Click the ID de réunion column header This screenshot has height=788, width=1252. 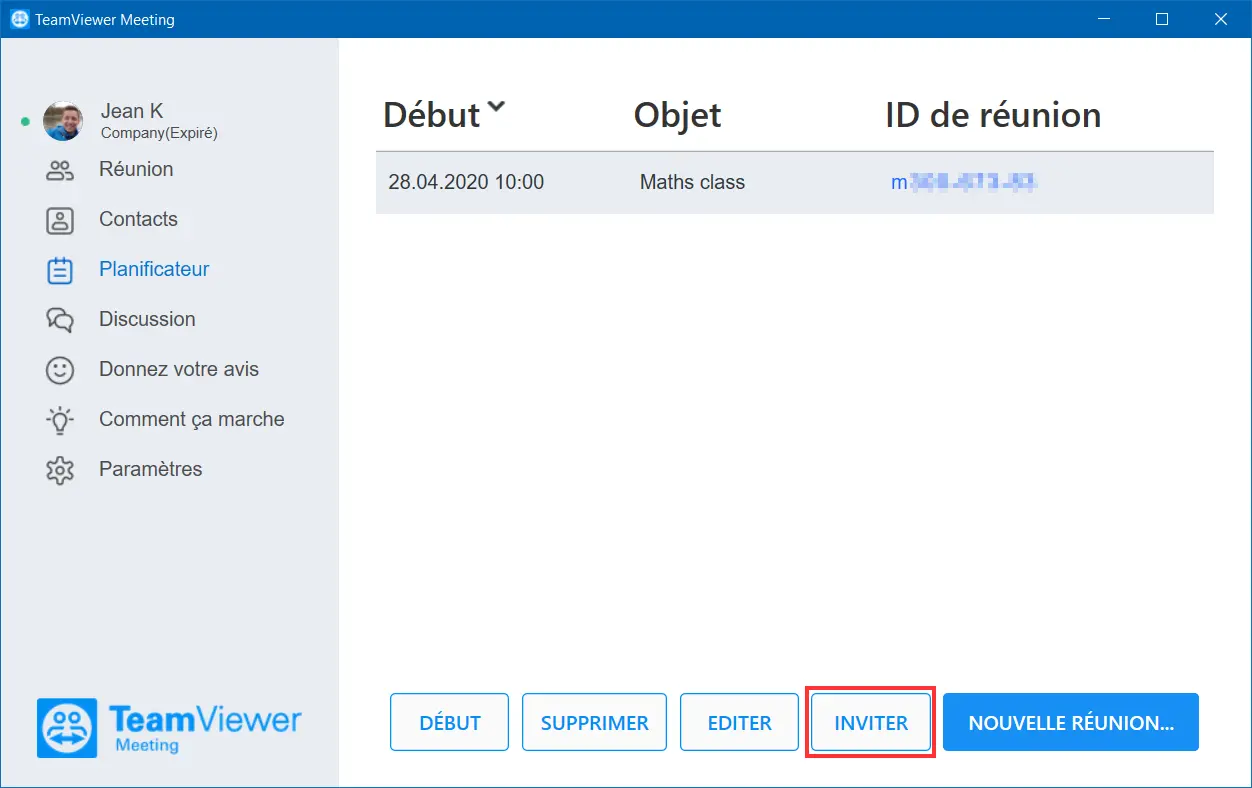(993, 115)
